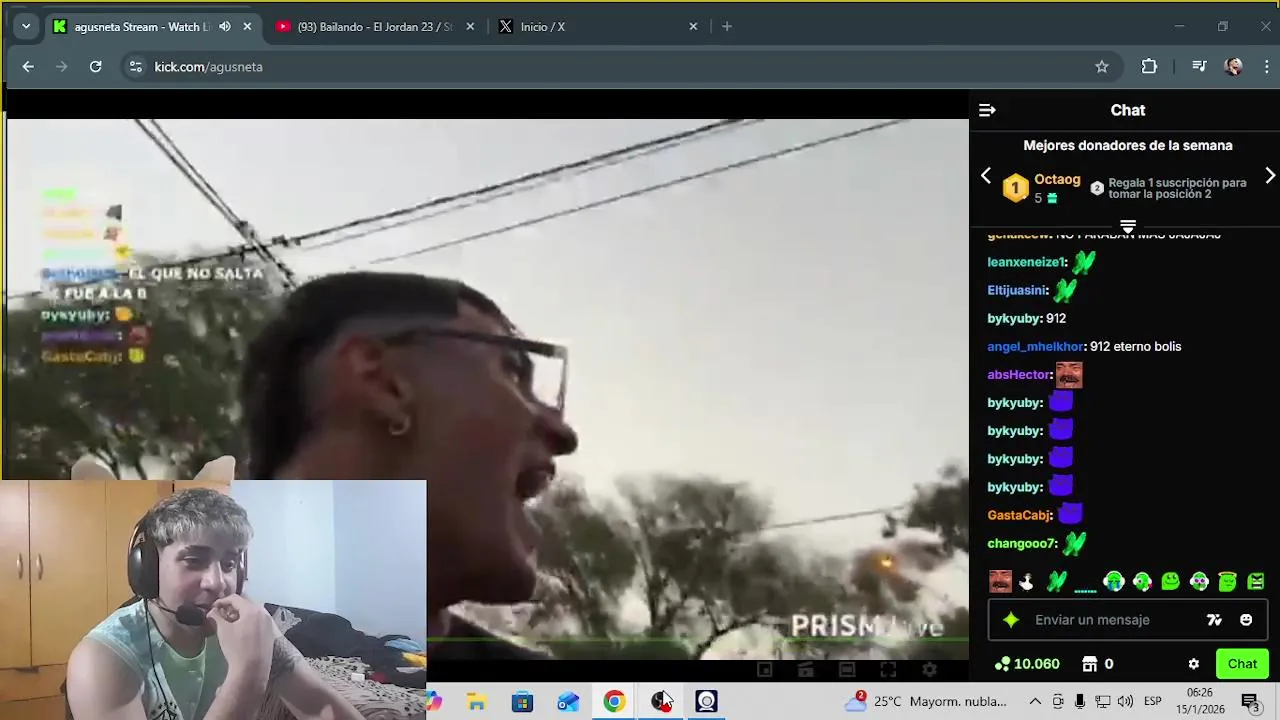Open File Explorer from the taskbar
This screenshot has width=1280, height=720.
476,702
